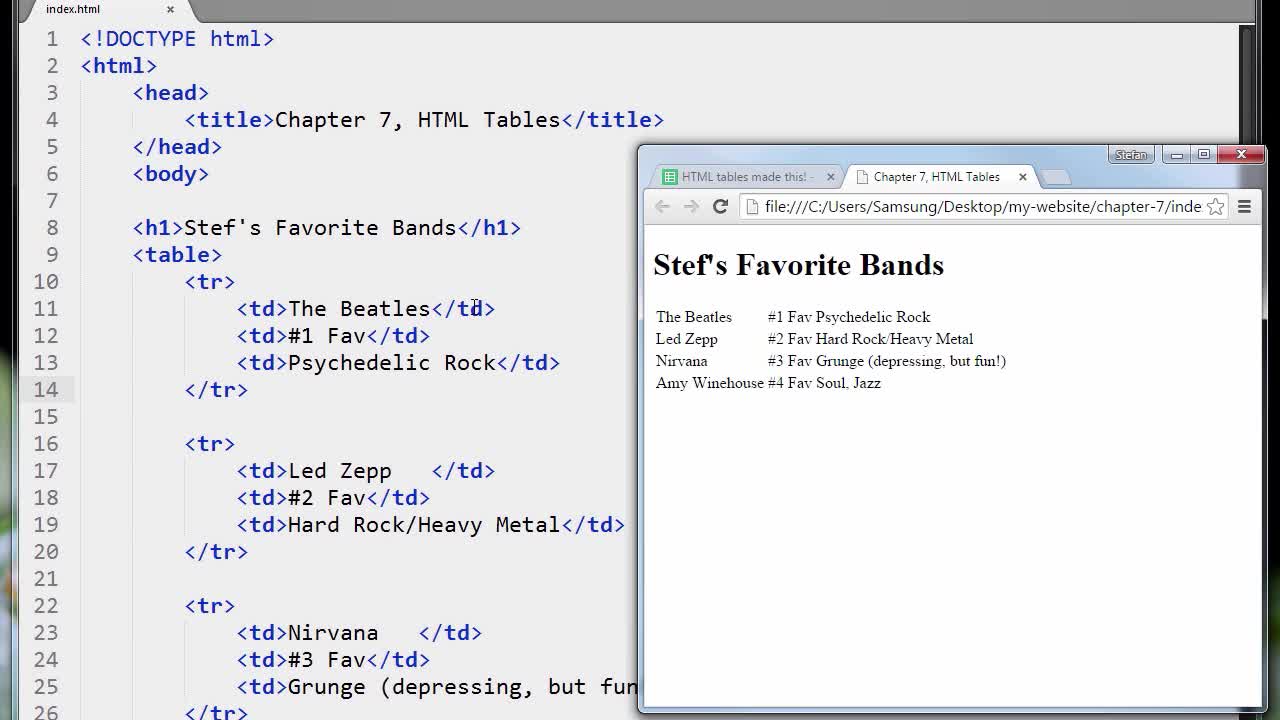The width and height of the screenshot is (1280, 720).
Task: Click '#3 Fav Grunge (depressing, but fun!)' text
Action: click(886, 361)
